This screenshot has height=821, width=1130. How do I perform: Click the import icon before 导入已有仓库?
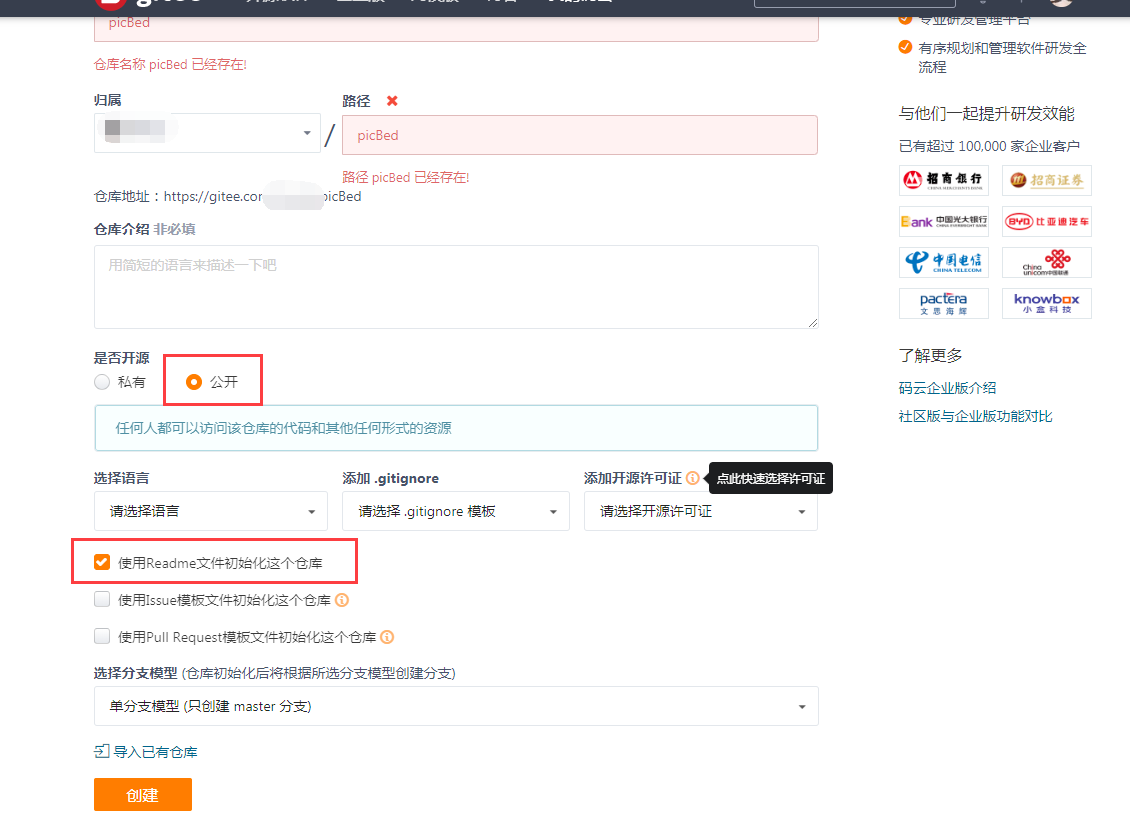point(101,752)
